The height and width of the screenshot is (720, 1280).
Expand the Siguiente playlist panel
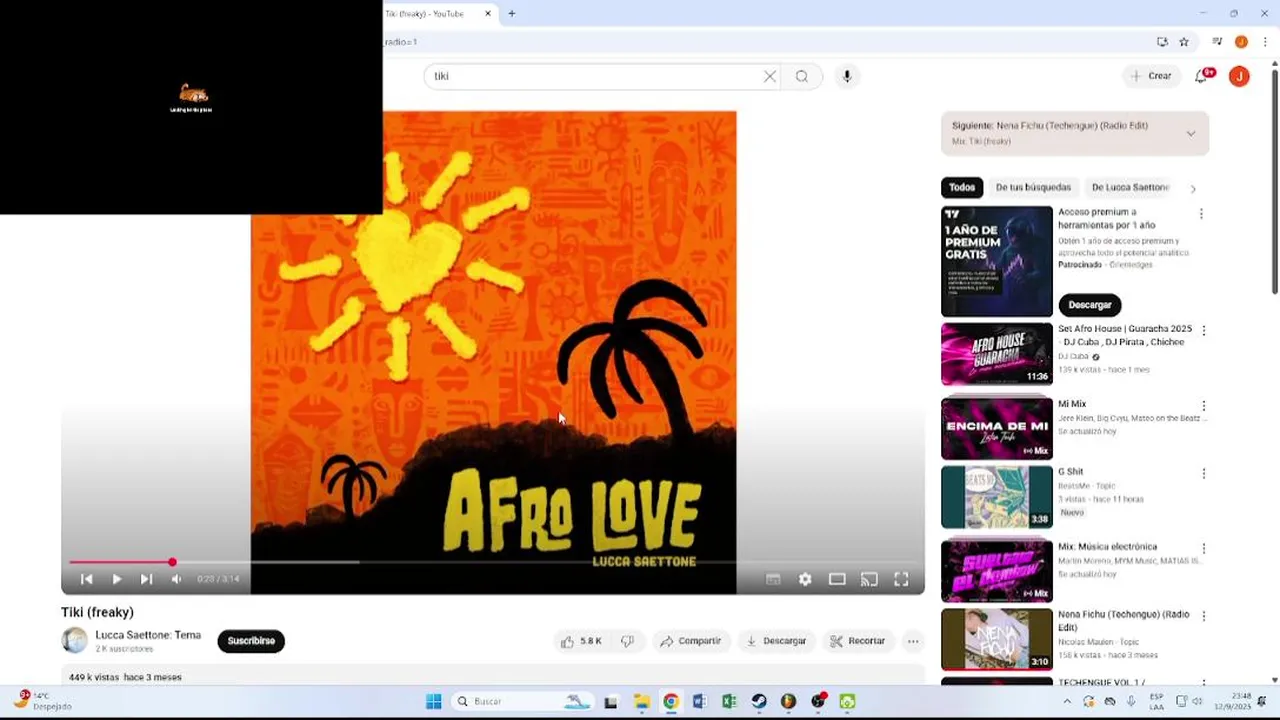tap(1191, 133)
